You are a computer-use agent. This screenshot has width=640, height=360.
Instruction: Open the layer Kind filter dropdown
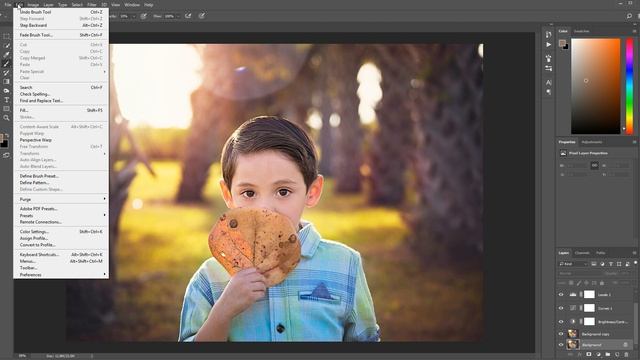tap(573, 264)
